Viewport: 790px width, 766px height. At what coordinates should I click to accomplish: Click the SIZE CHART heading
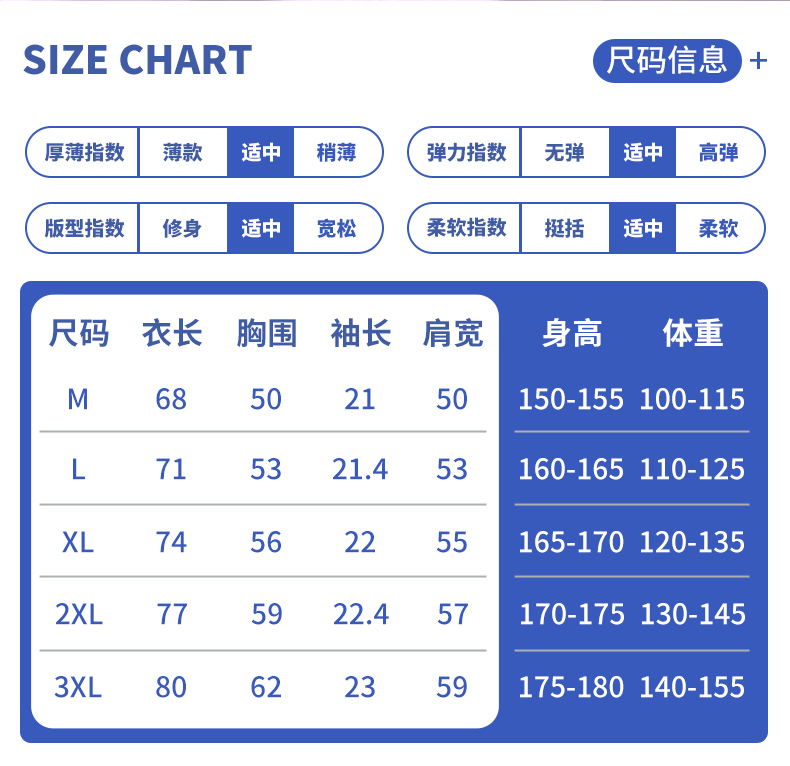pos(137,60)
